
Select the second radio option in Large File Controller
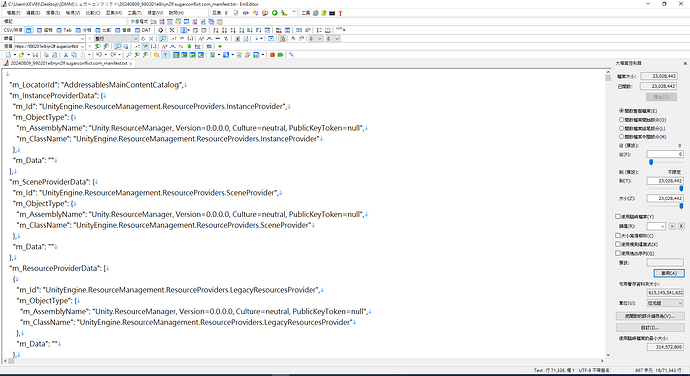(621, 120)
